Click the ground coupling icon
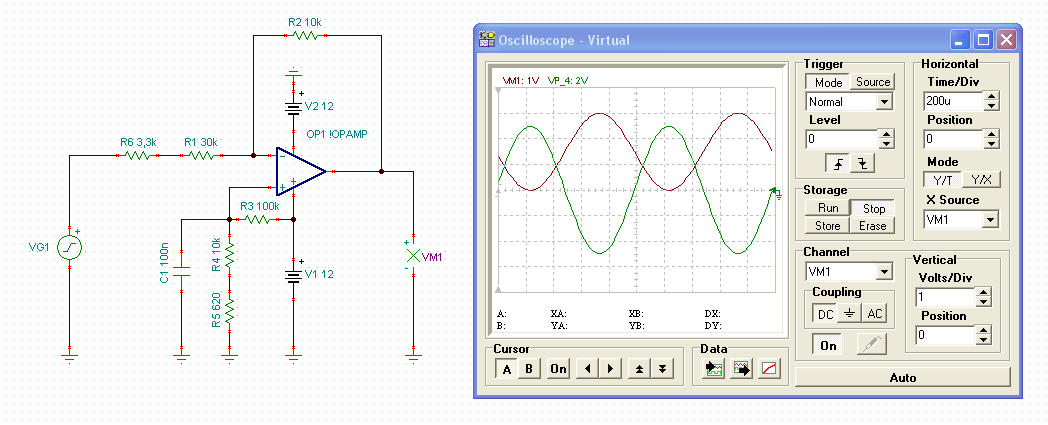This screenshot has height=425, width=1048. coord(848,313)
